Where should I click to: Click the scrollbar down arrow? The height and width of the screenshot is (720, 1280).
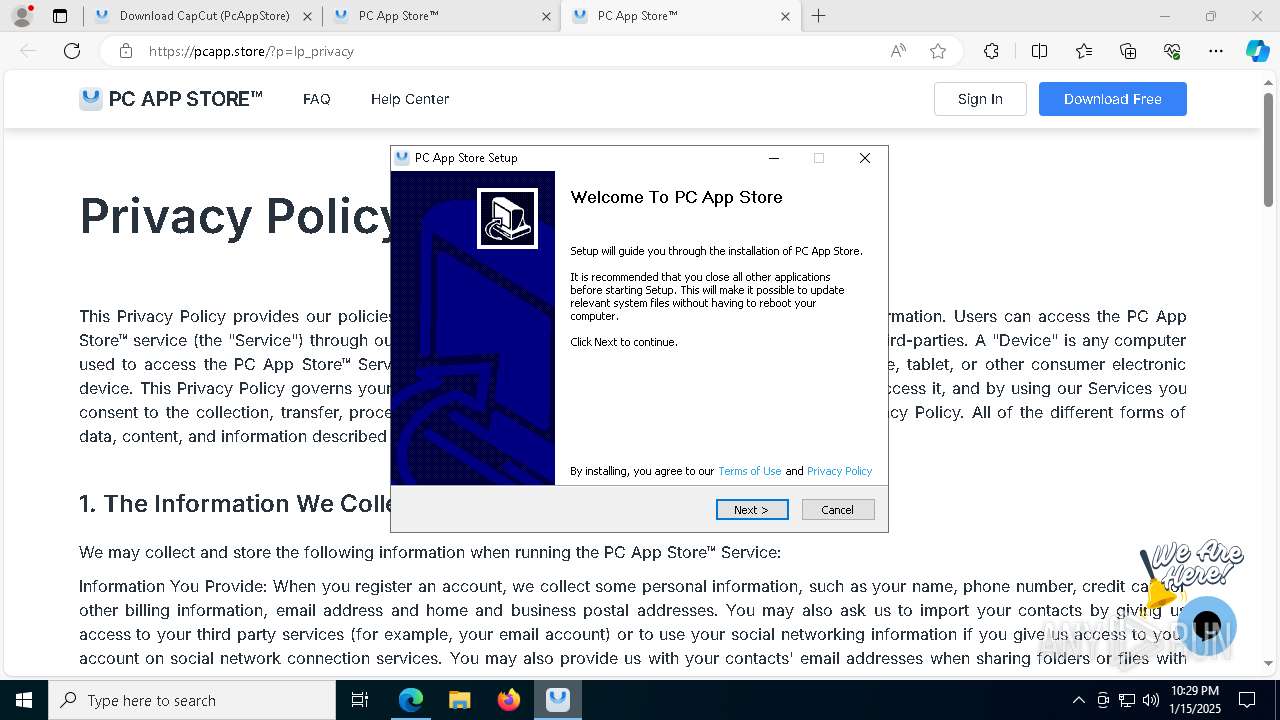click(x=1269, y=663)
